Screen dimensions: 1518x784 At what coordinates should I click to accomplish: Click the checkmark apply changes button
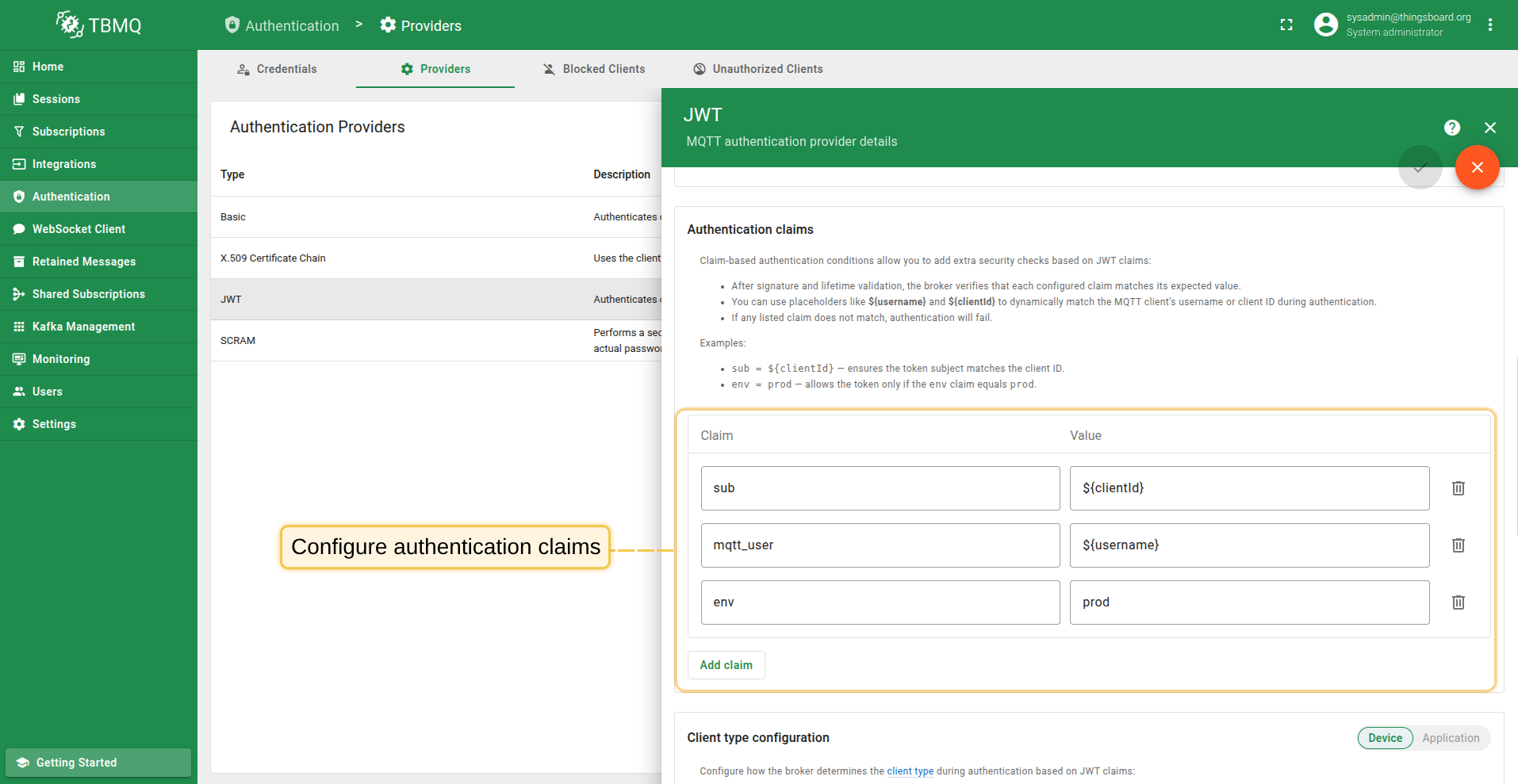coord(1420,167)
